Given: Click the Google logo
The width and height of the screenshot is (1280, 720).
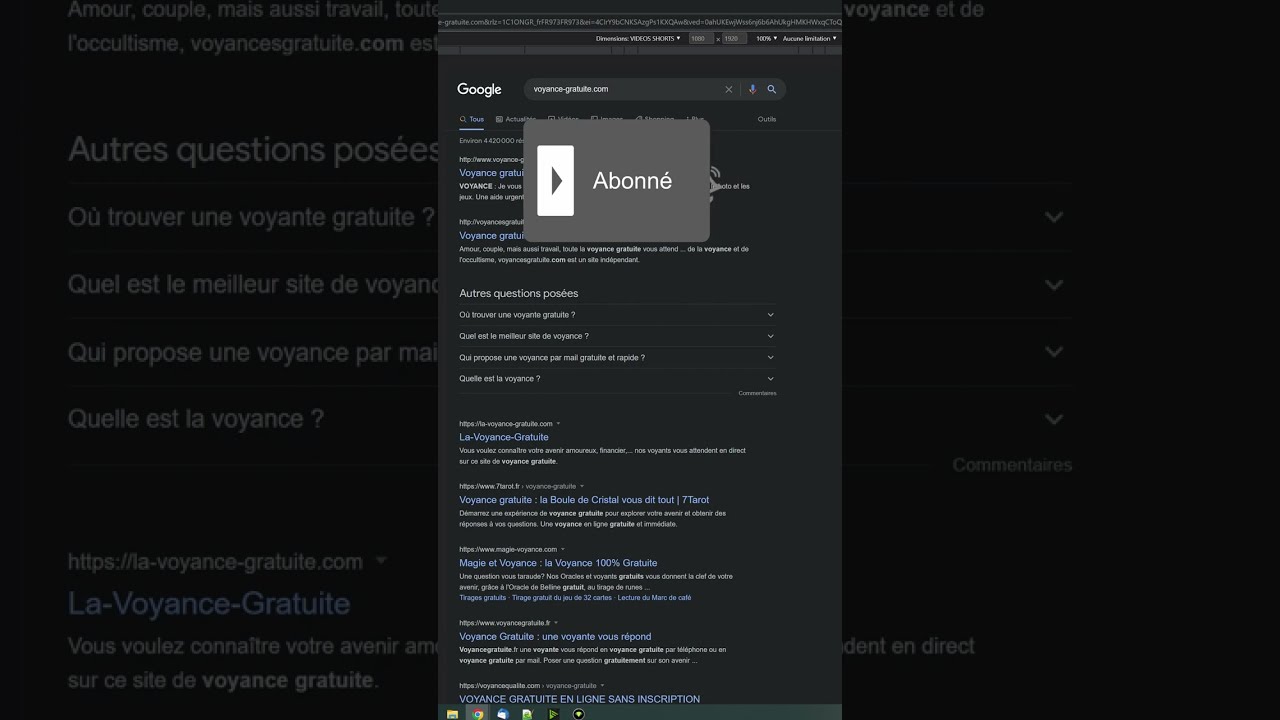Looking at the screenshot, I should (479, 90).
